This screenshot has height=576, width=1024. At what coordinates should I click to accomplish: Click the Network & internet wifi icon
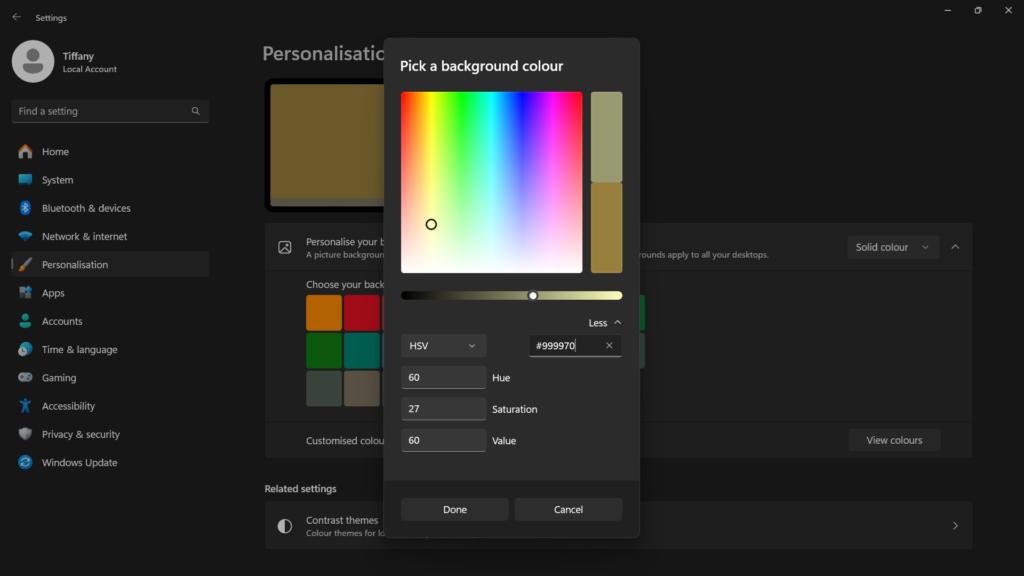click(25, 237)
